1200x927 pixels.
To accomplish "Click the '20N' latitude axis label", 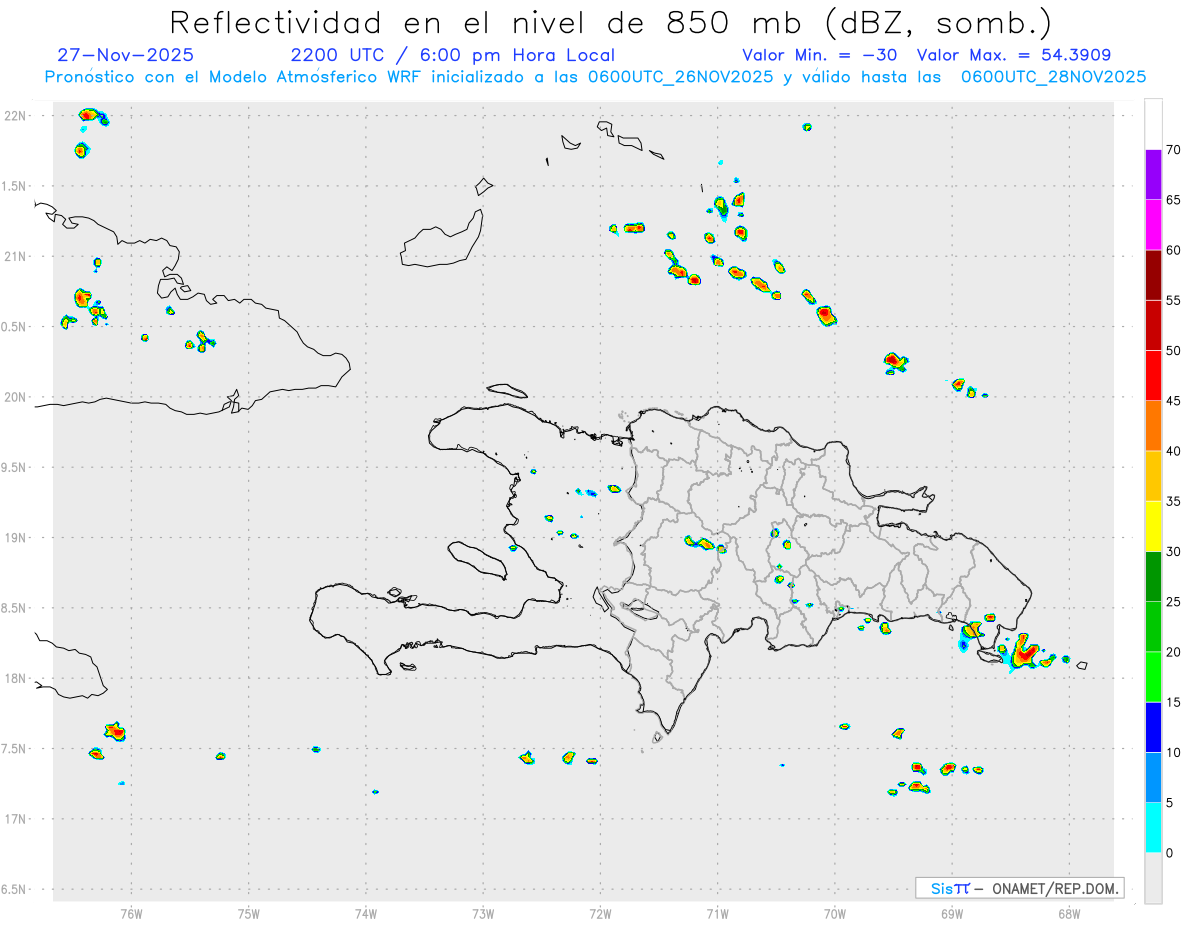I will pyautogui.click(x=15, y=397).
